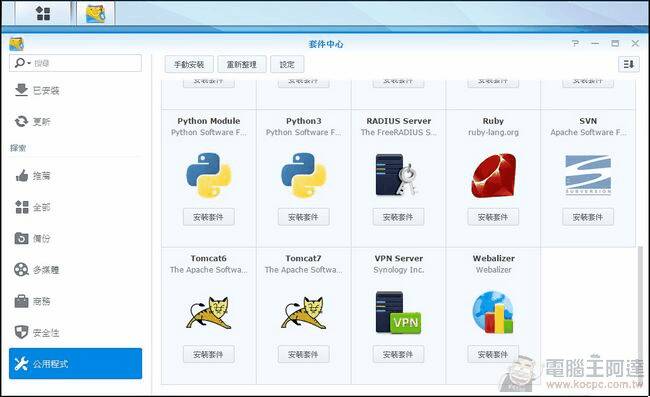This screenshot has width=650, height=397.
Task: Click the Package Center window title icon
Action: pos(17,44)
